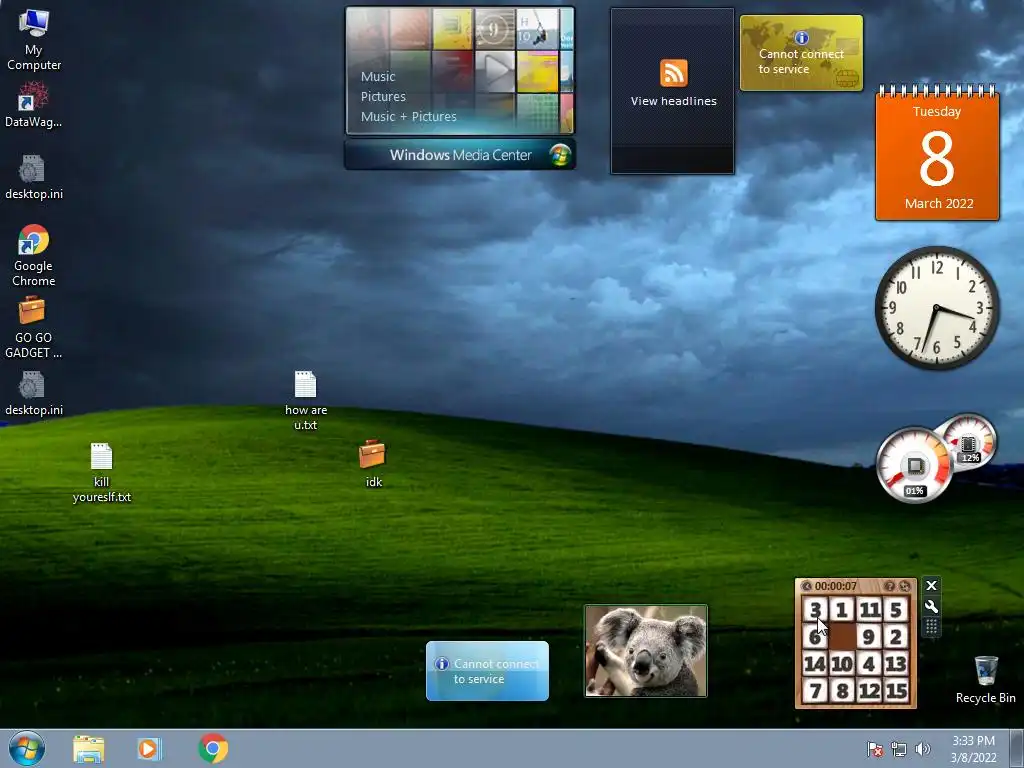Click 'Cannot connect to service' on blue gadget
The image size is (1024, 768).
coord(496,671)
